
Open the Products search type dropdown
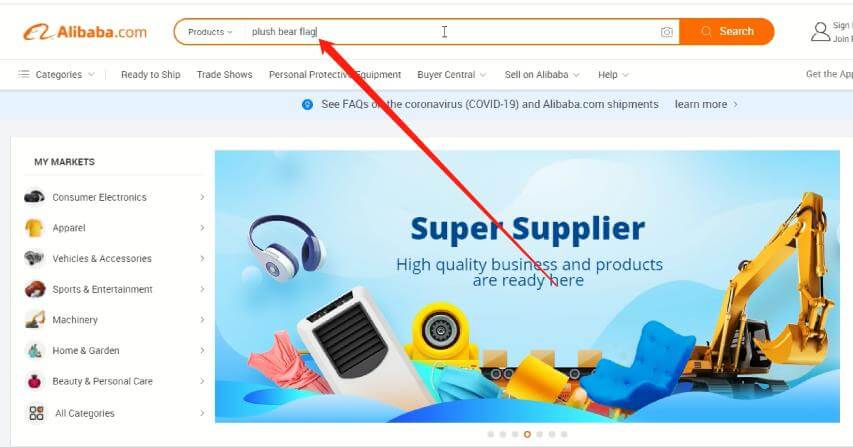click(x=210, y=32)
